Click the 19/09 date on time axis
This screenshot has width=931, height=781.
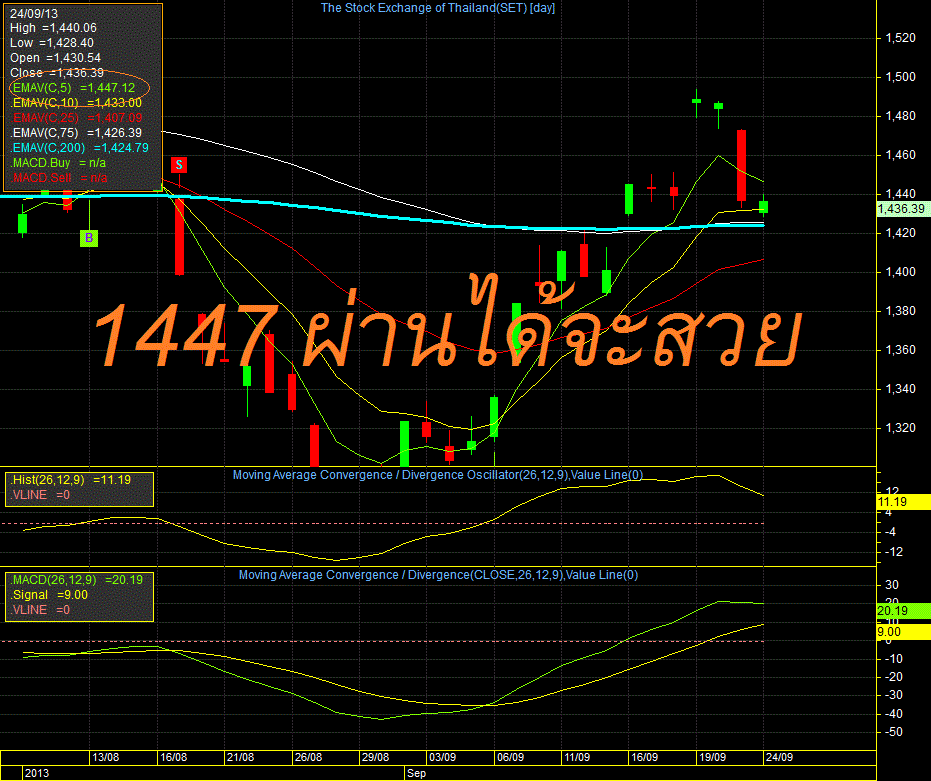pos(712,757)
